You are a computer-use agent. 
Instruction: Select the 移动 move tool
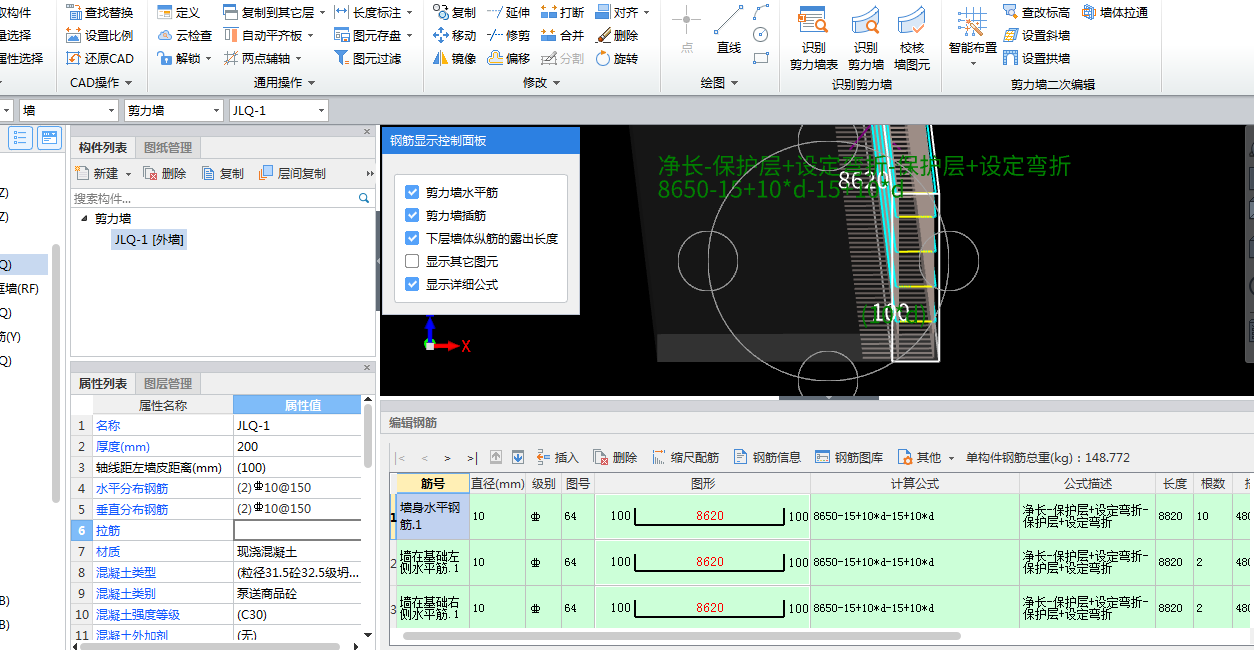click(x=454, y=35)
